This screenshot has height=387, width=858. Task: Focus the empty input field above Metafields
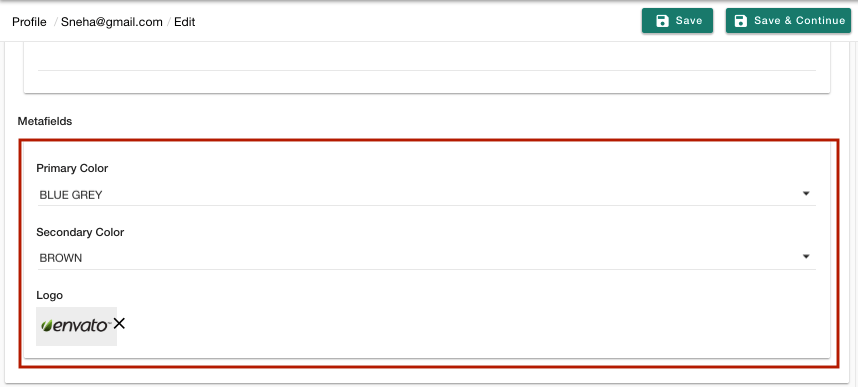tap(427, 59)
